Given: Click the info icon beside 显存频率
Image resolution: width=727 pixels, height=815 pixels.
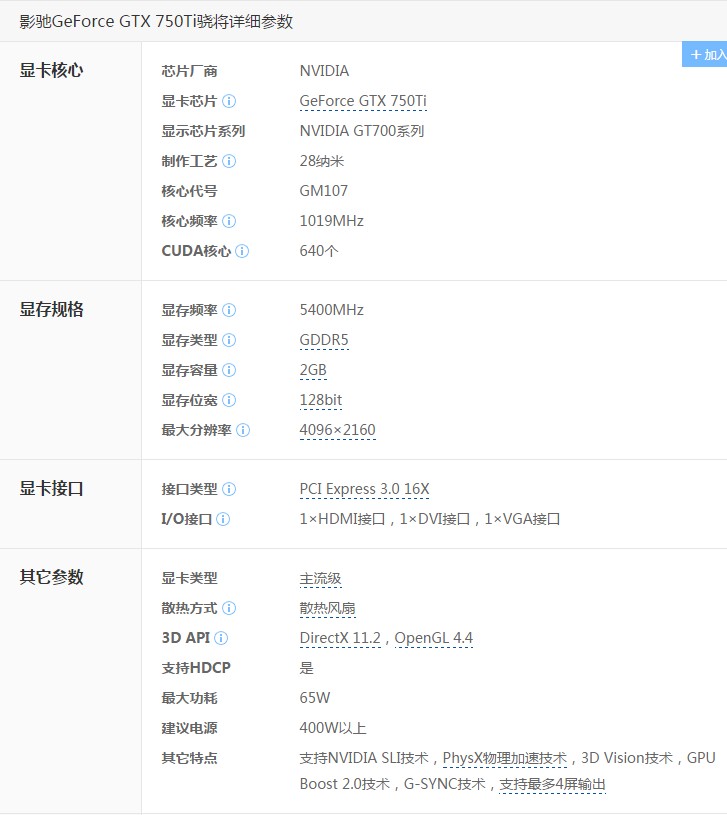Looking at the screenshot, I should pyautogui.click(x=229, y=310).
